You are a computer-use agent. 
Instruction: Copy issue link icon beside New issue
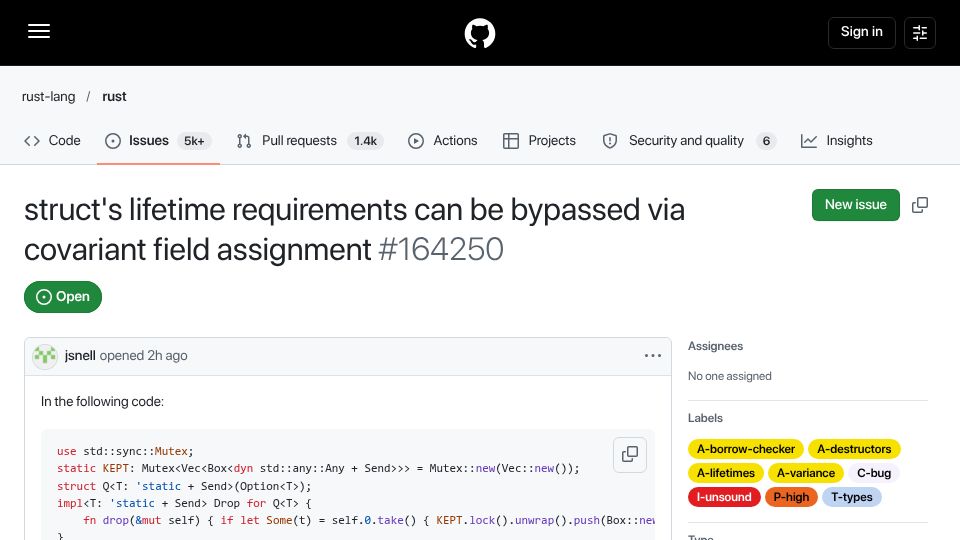click(x=920, y=205)
